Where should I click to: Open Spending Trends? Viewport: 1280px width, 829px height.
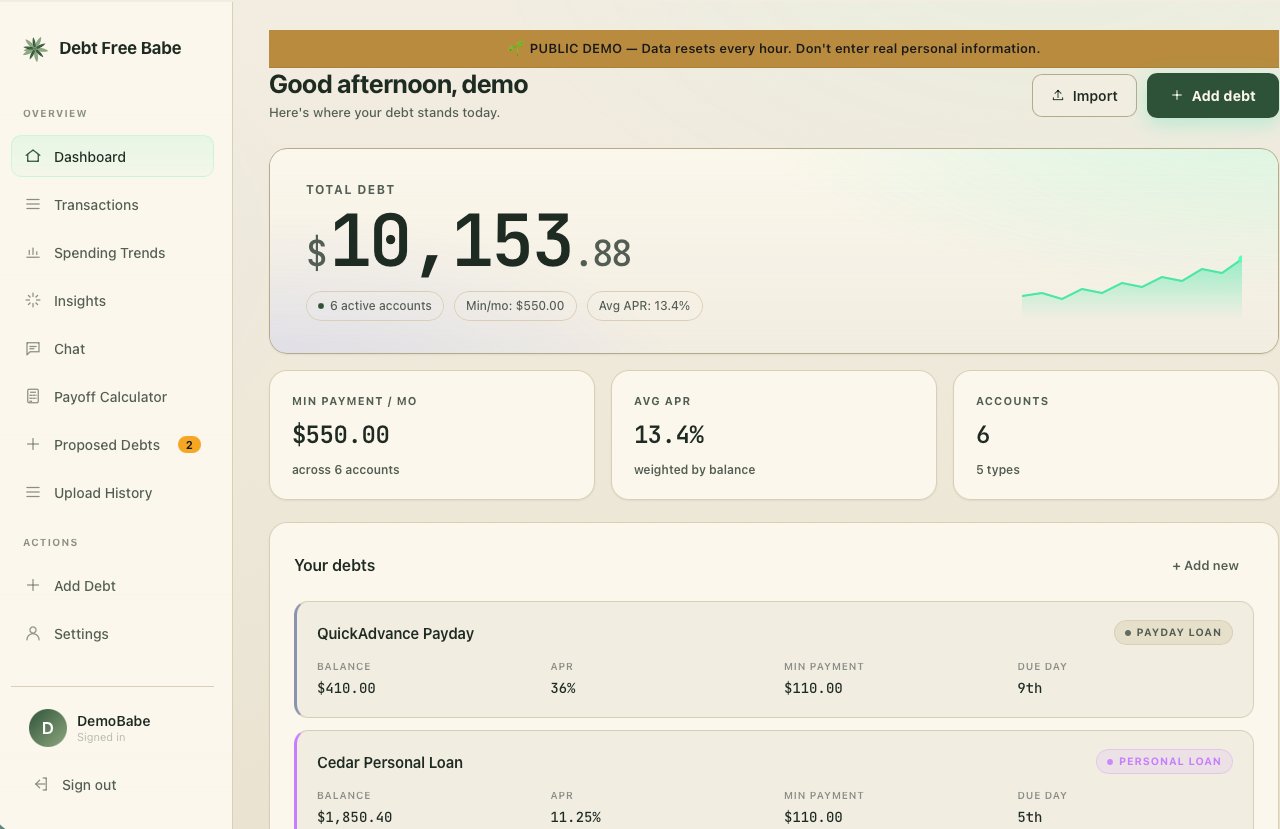[x=112, y=252]
